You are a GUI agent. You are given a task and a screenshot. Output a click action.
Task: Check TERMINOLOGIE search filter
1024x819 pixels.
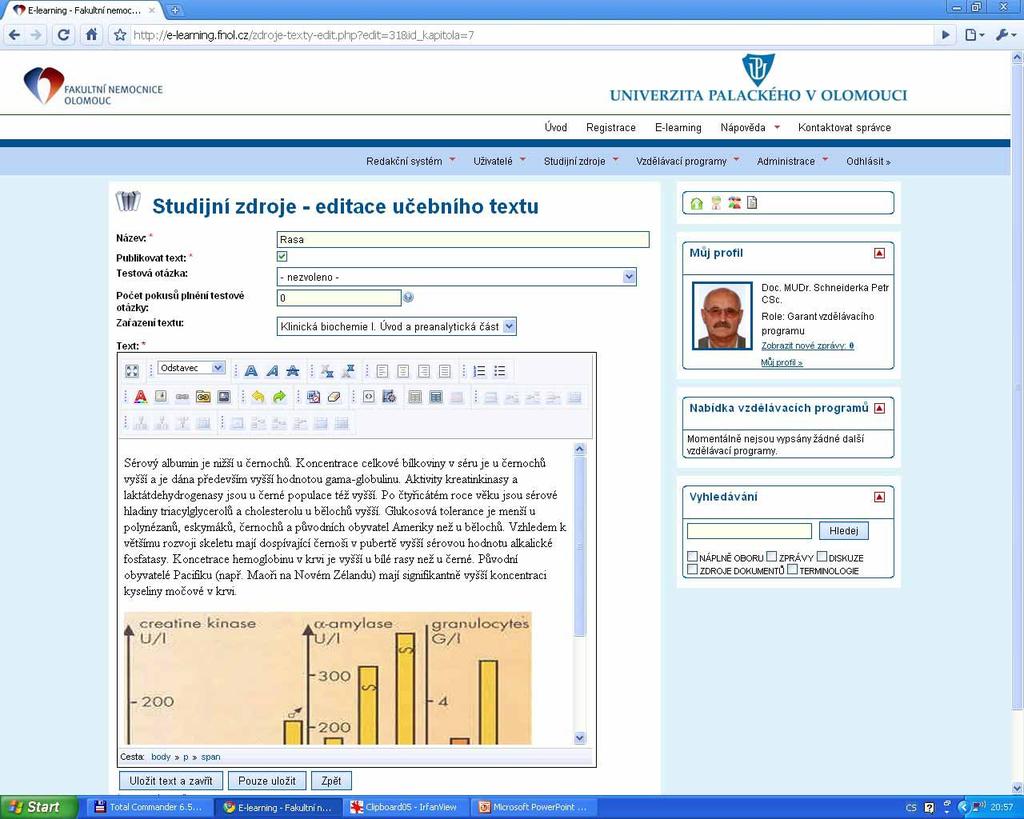coord(792,570)
